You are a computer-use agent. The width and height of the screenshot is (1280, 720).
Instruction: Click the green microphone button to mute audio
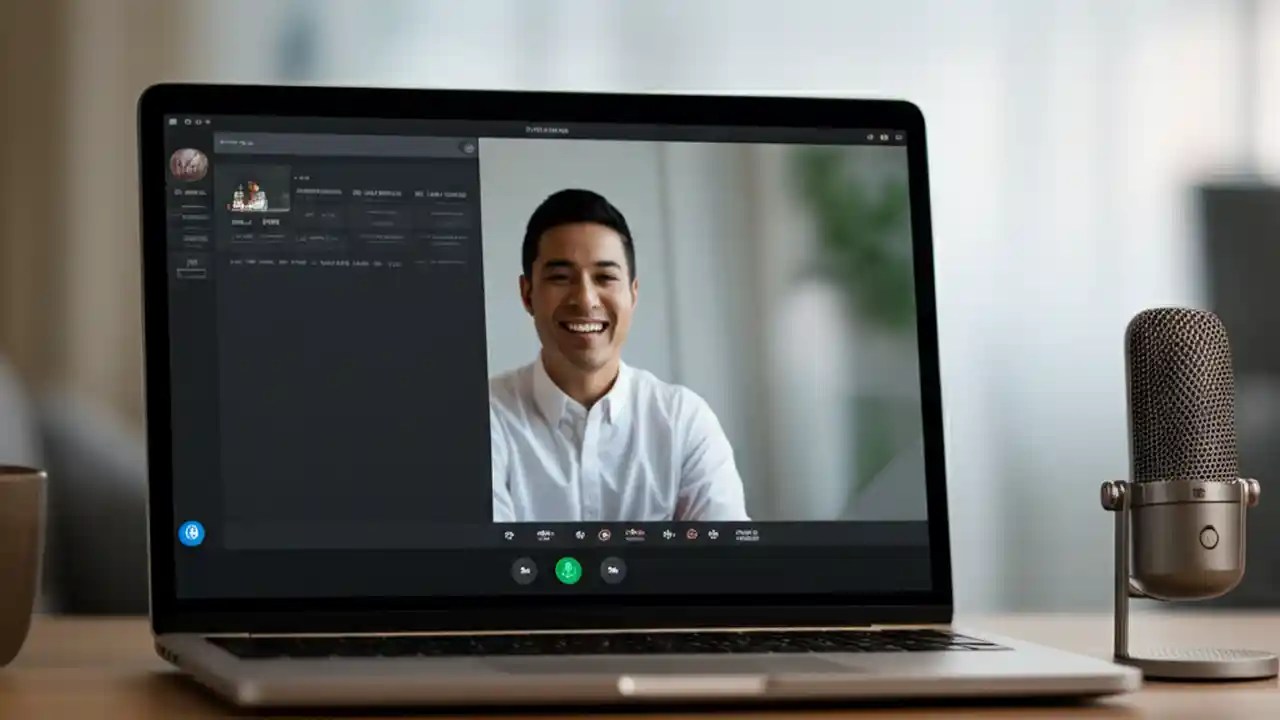(x=568, y=571)
